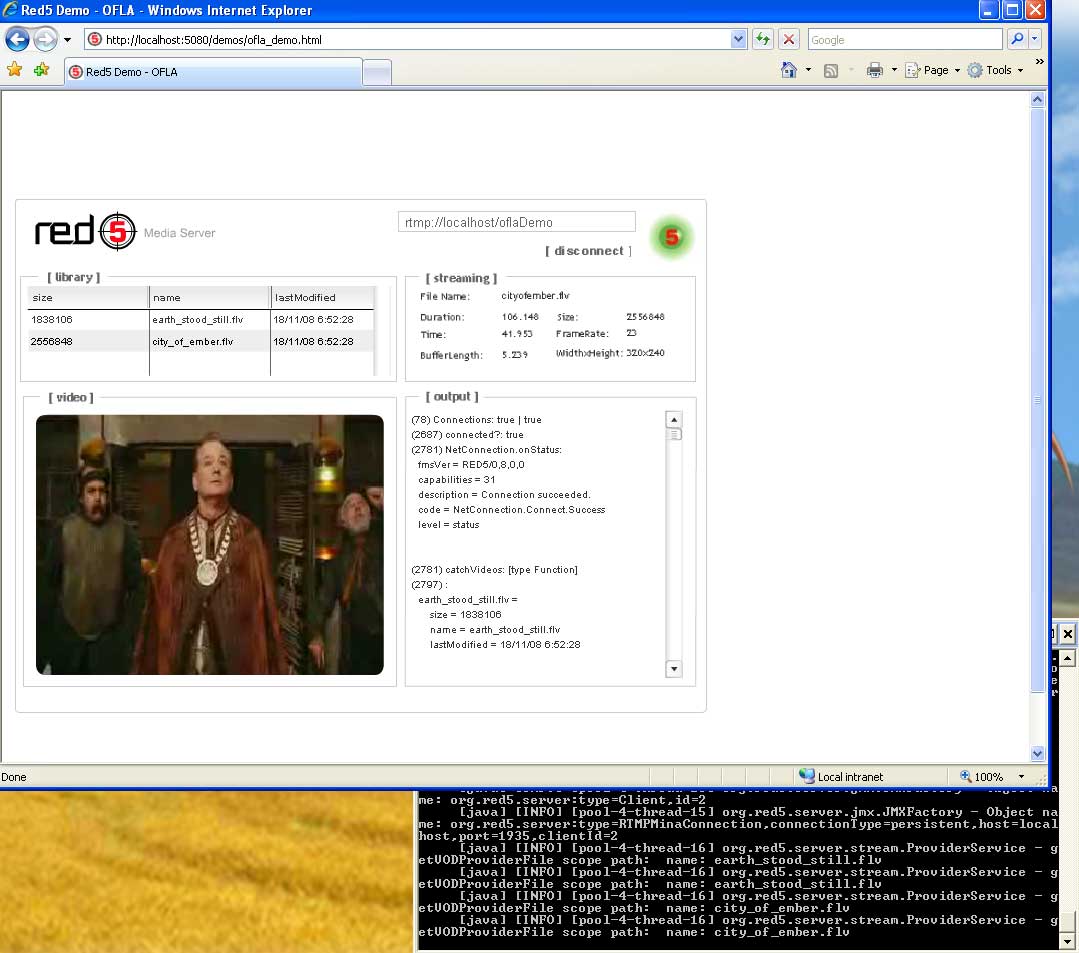This screenshot has height=953, width=1079.
Task: Select earth_stood_still.flv in the library
Action: [197, 319]
